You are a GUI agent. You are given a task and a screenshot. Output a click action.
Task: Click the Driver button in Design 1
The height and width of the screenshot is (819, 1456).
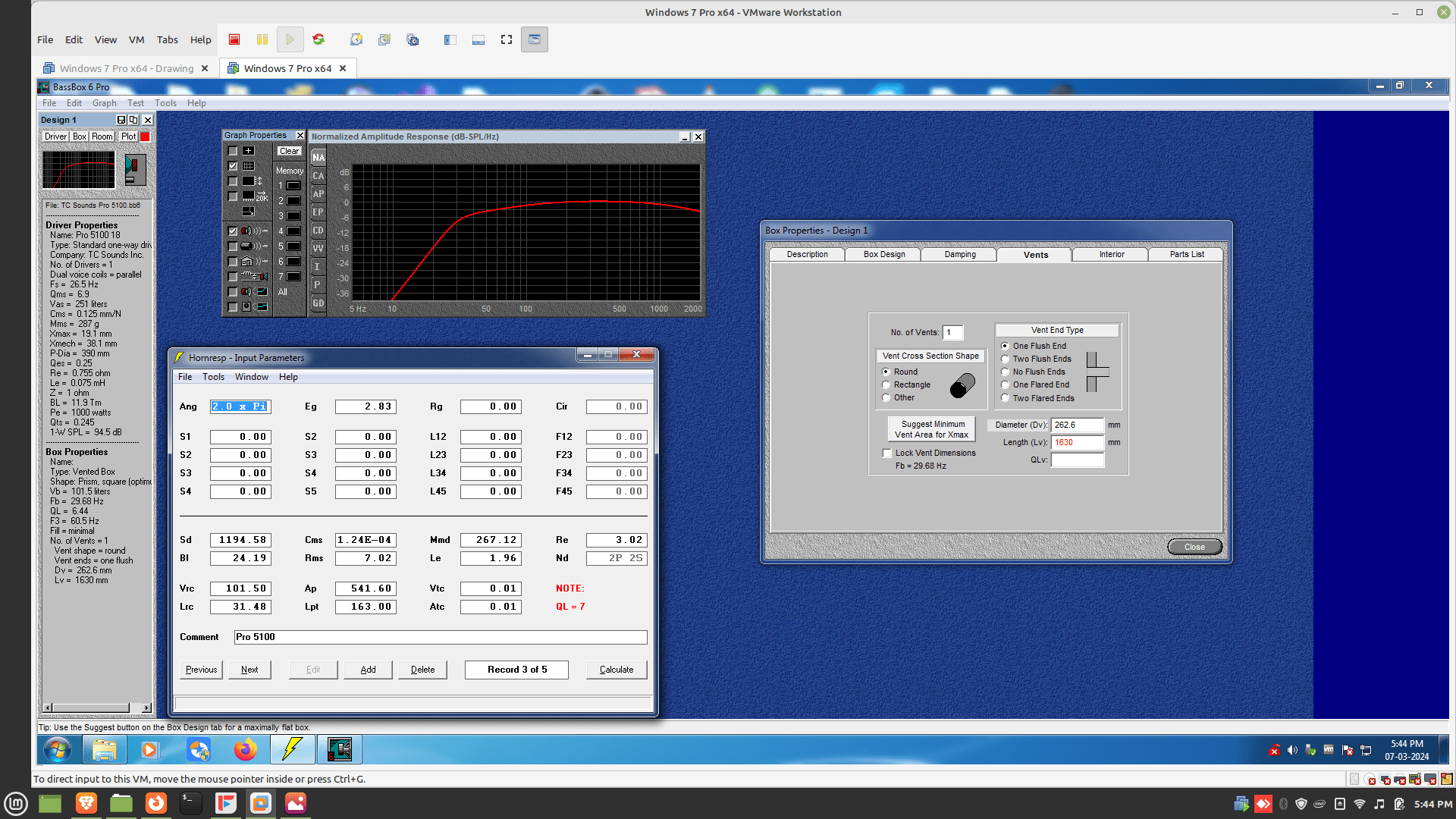pyautogui.click(x=55, y=136)
